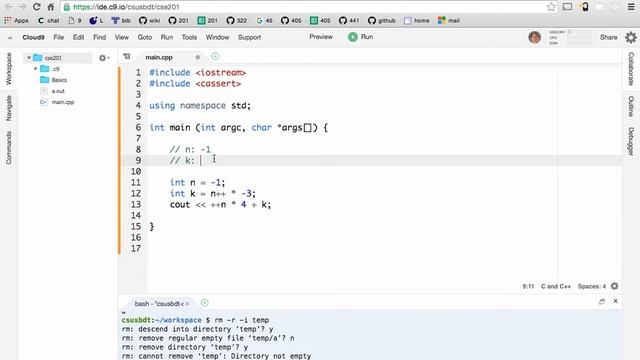
Task: Bookmark the page with the star icon
Action: pyautogui.click(x=551, y=7)
